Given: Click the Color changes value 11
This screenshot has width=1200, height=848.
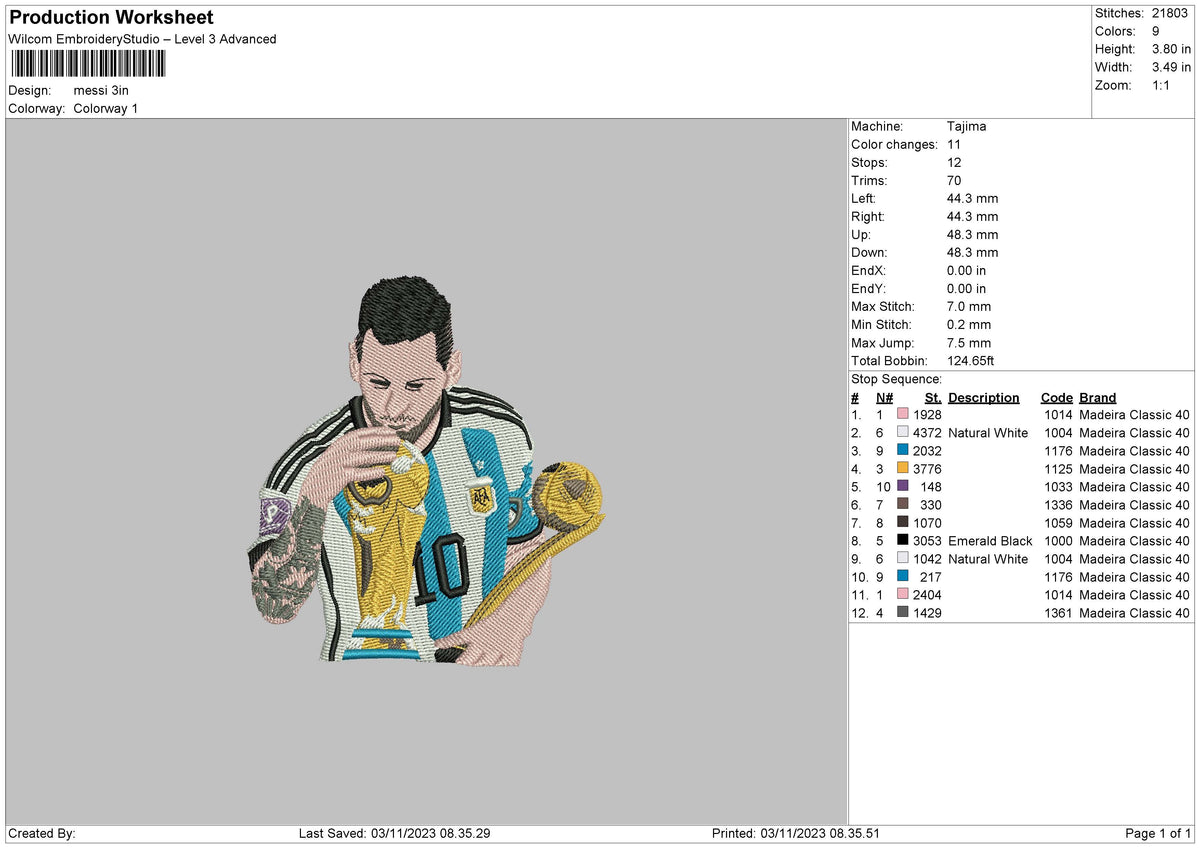Looking at the screenshot, I should (954, 145).
